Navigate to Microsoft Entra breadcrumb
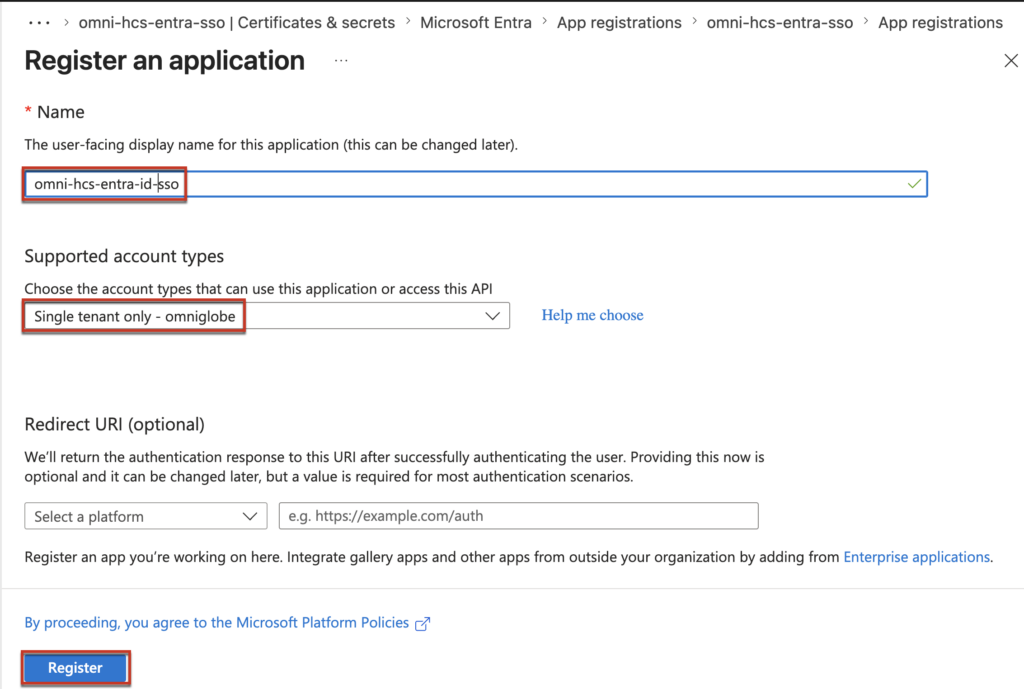 click(476, 22)
